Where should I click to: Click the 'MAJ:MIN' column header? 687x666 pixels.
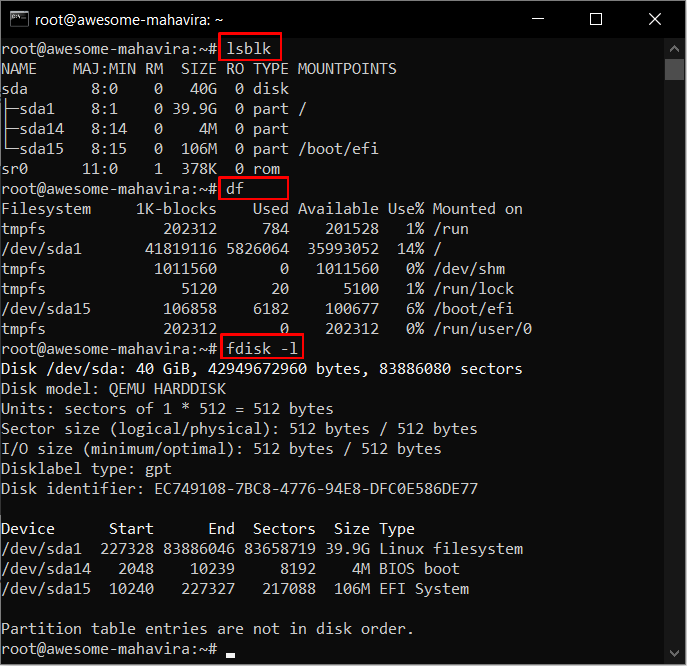pos(104,69)
